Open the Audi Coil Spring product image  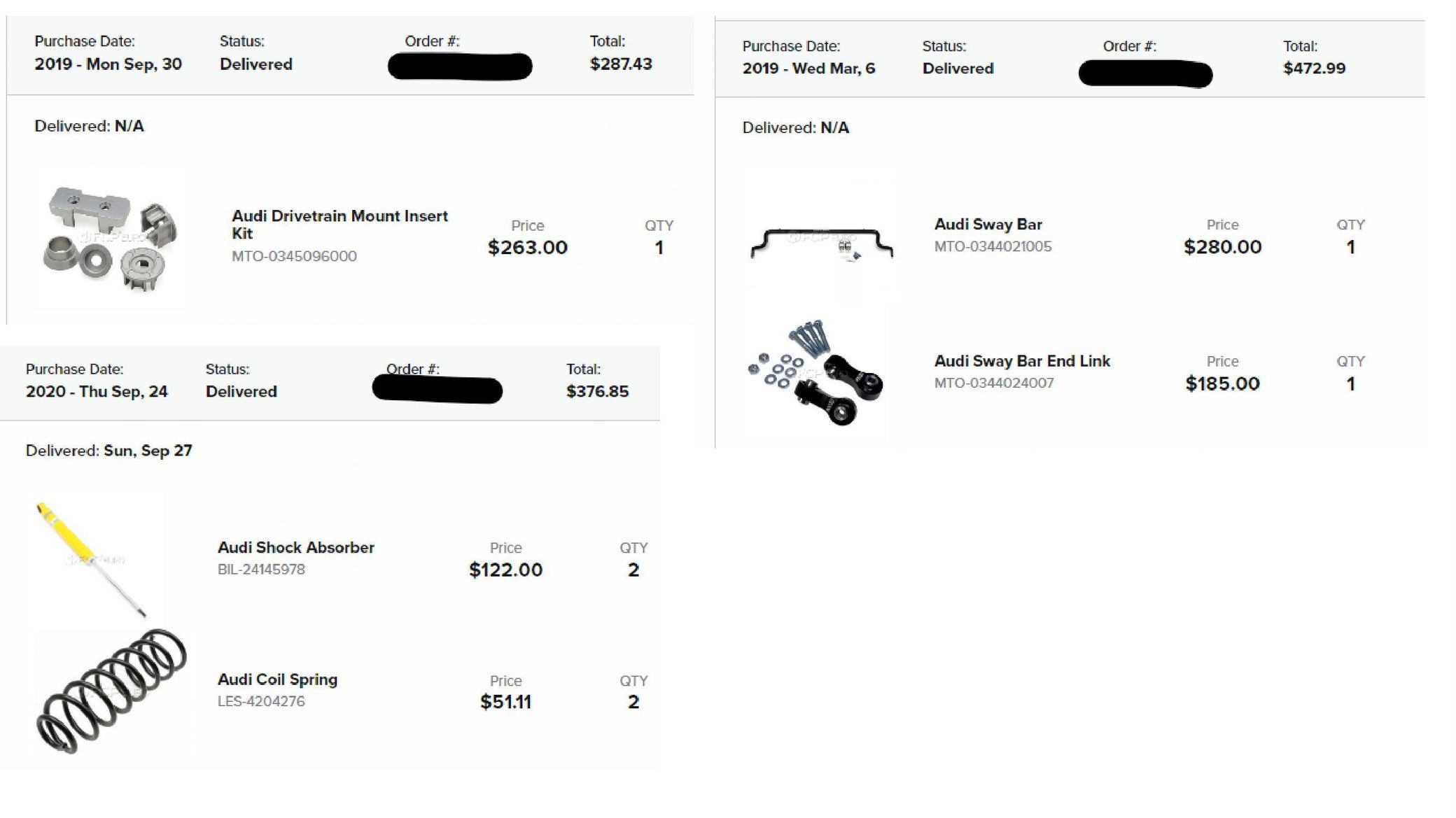tap(111, 691)
